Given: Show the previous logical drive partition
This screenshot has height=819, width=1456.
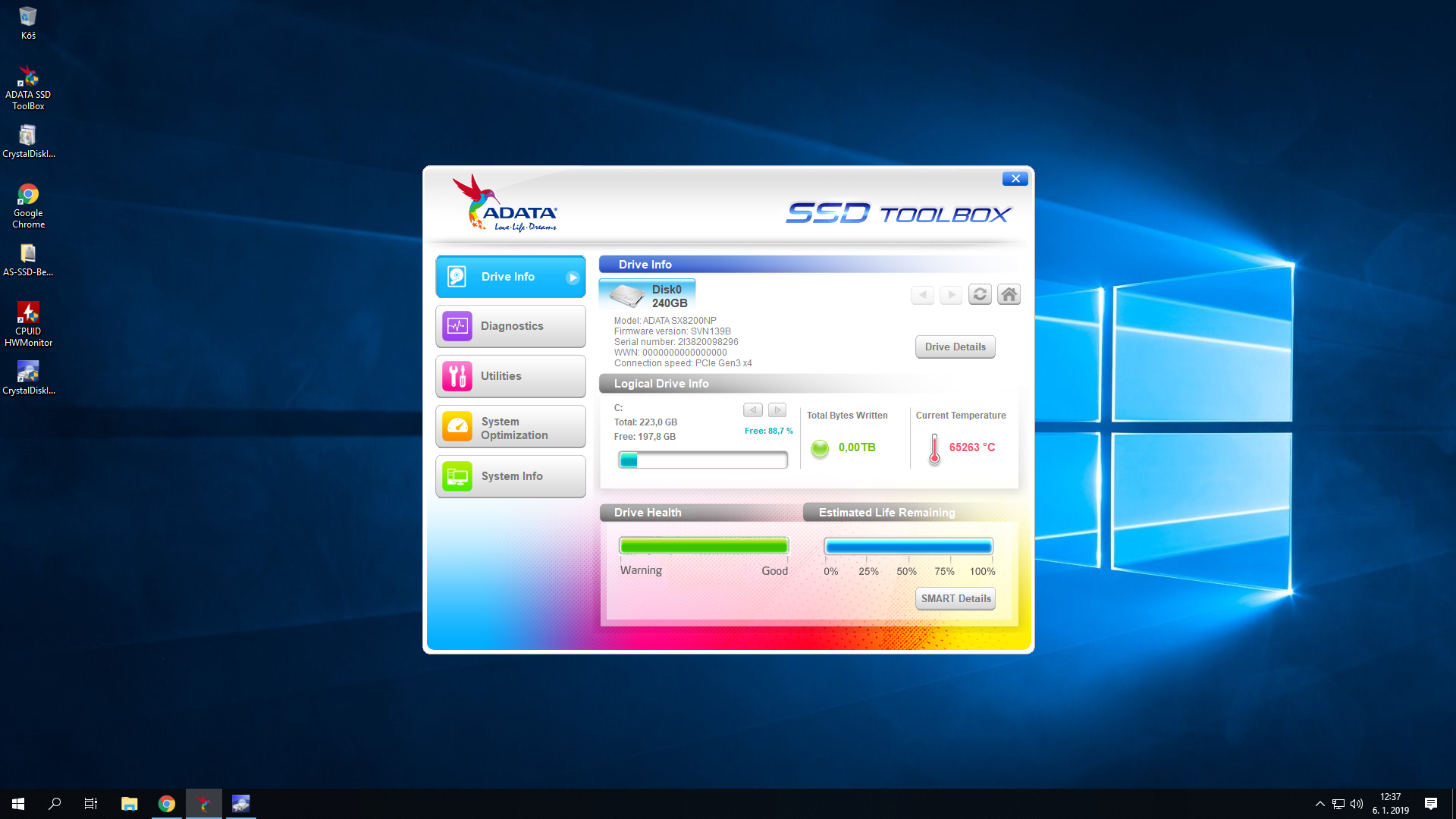Looking at the screenshot, I should click(x=753, y=410).
